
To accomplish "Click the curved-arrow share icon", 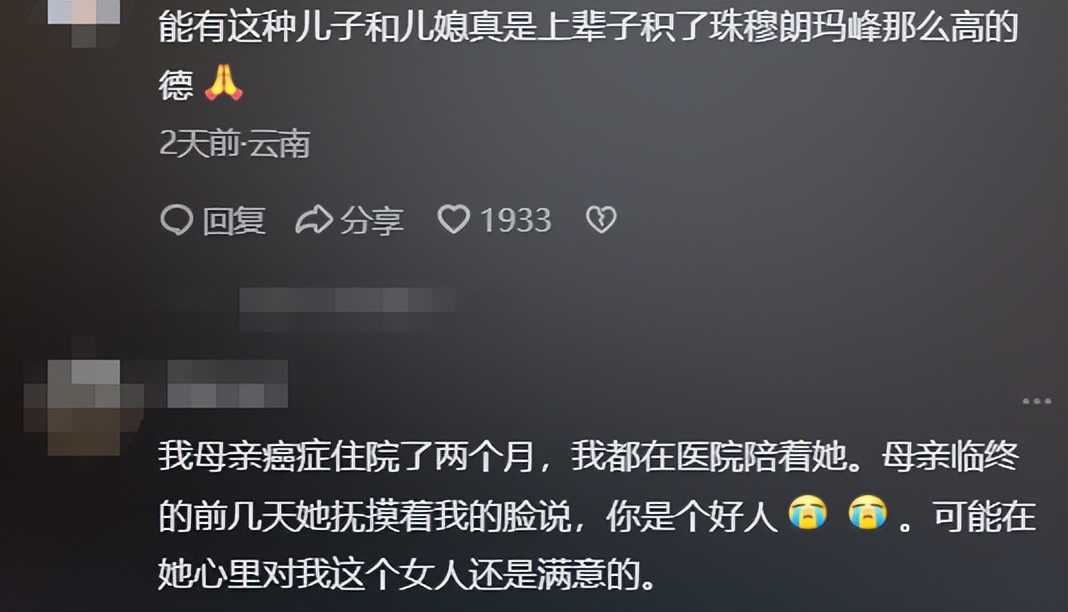I will pos(314,220).
